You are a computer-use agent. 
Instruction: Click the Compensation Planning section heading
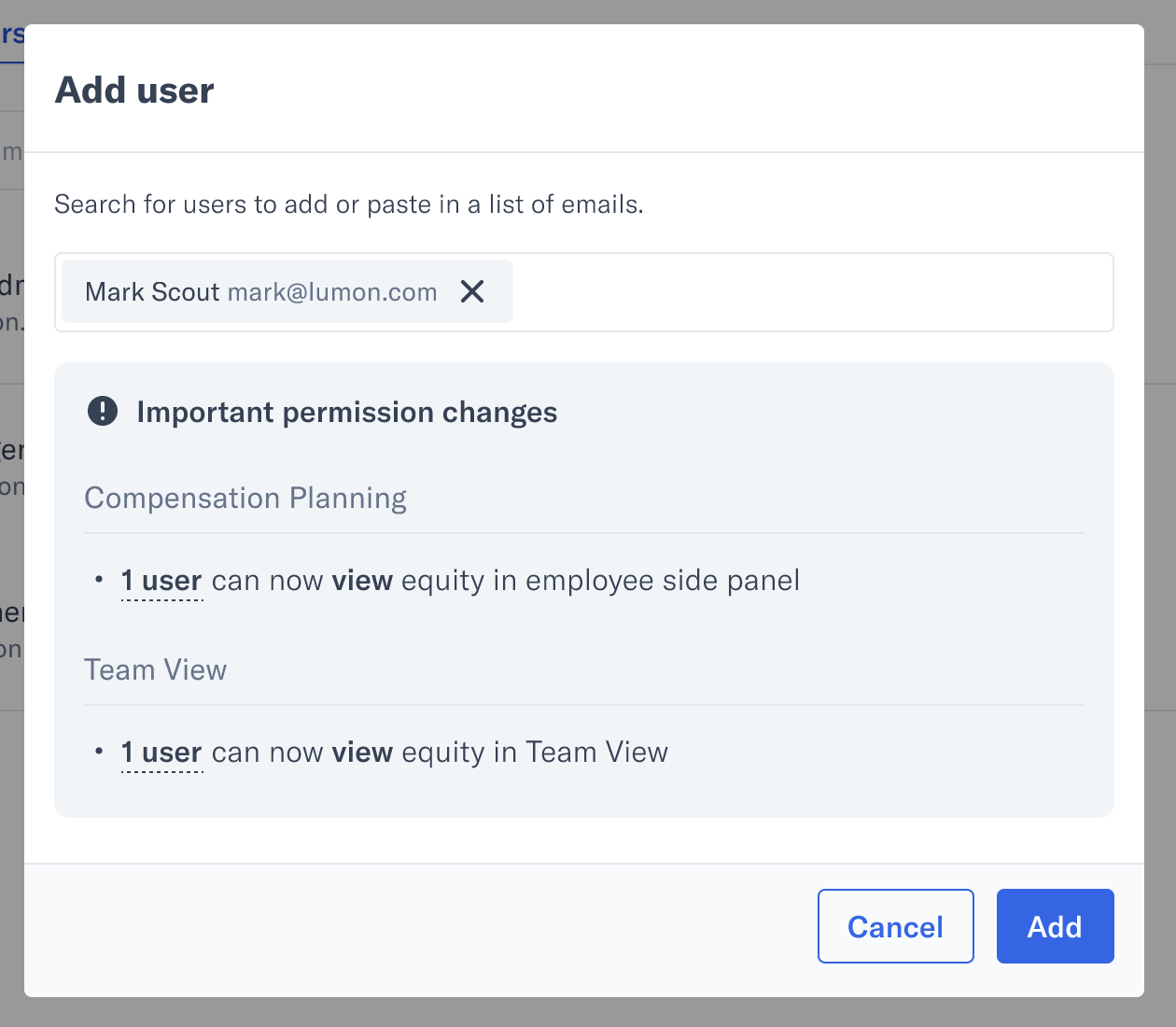pos(245,499)
